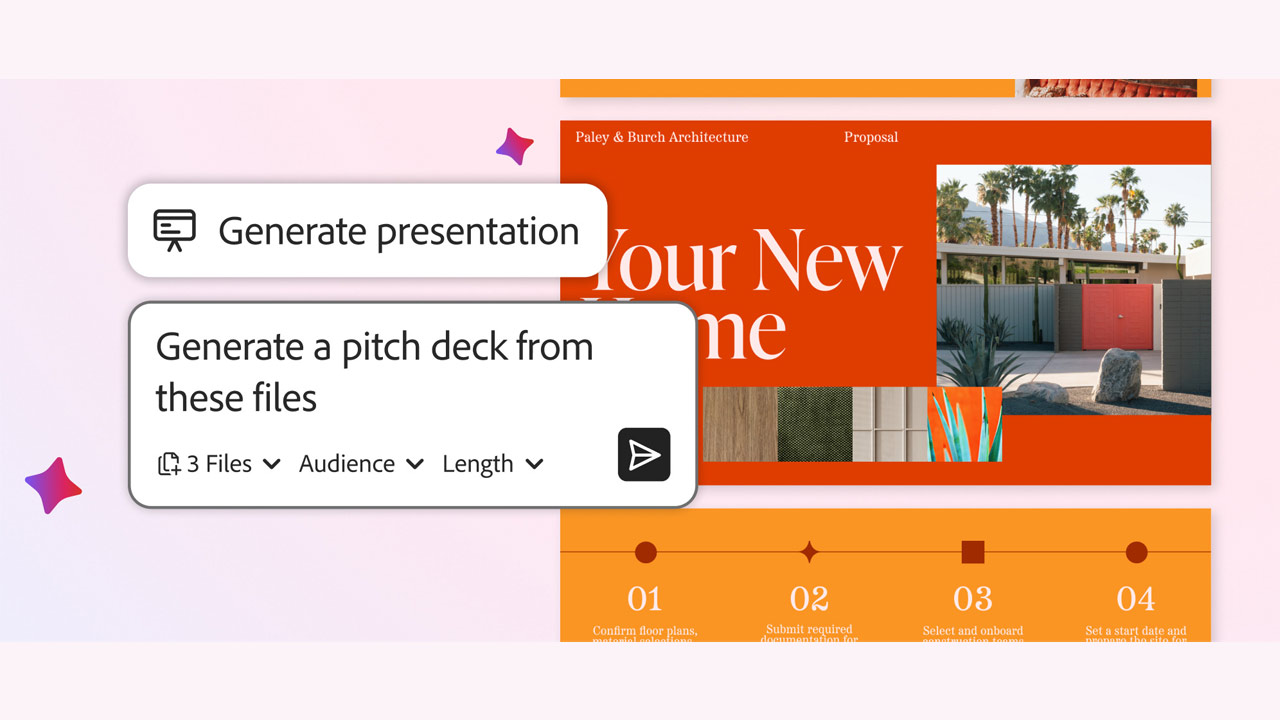
Task: Click the Paley & Burch Architecture heading
Action: (x=661, y=137)
